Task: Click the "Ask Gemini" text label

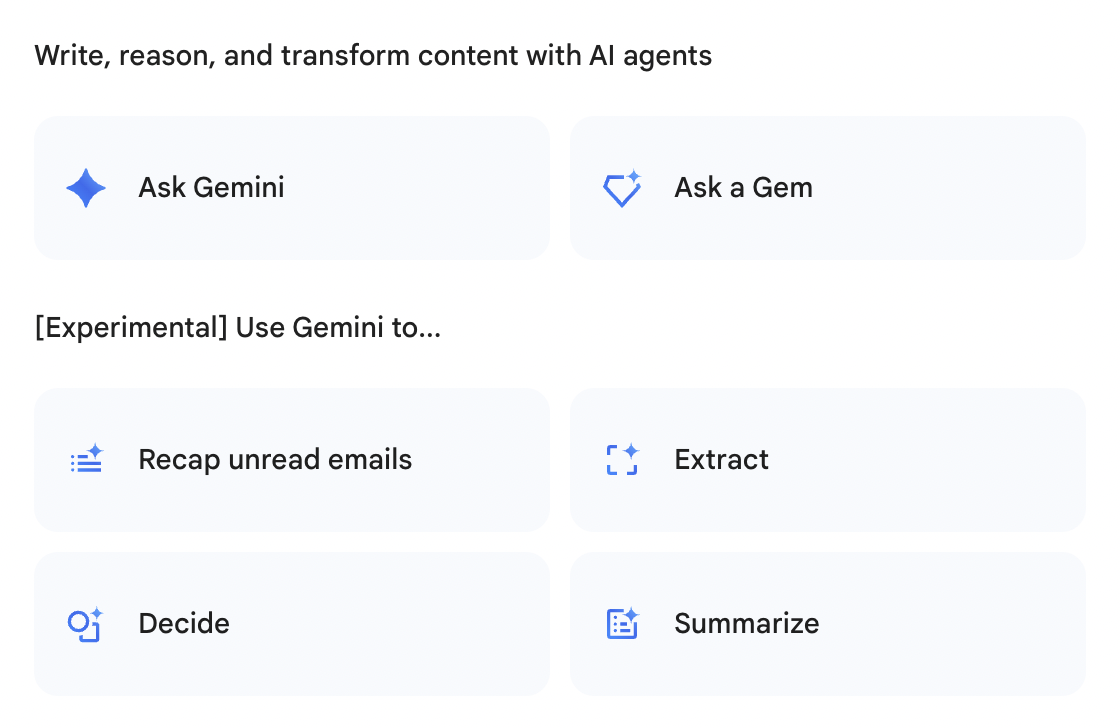Action: point(211,188)
